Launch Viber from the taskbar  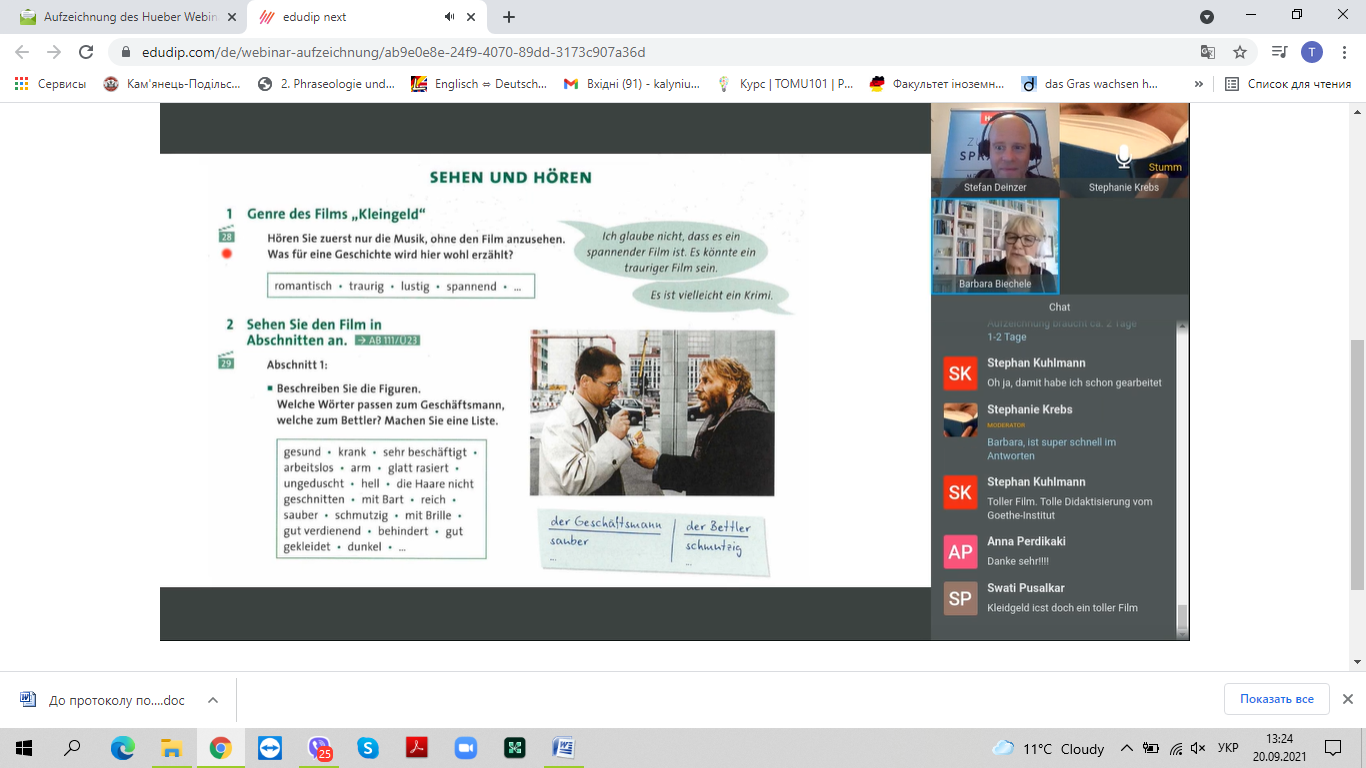point(319,748)
